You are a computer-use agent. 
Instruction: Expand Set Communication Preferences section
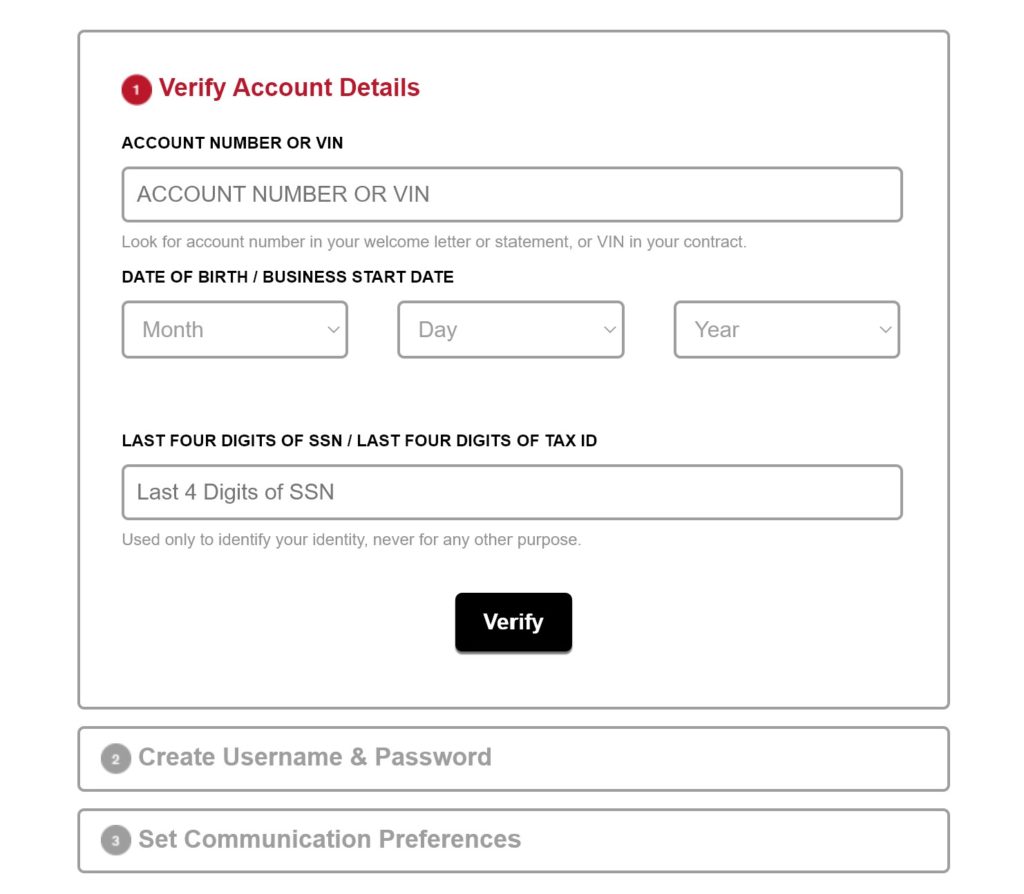point(513,840)
